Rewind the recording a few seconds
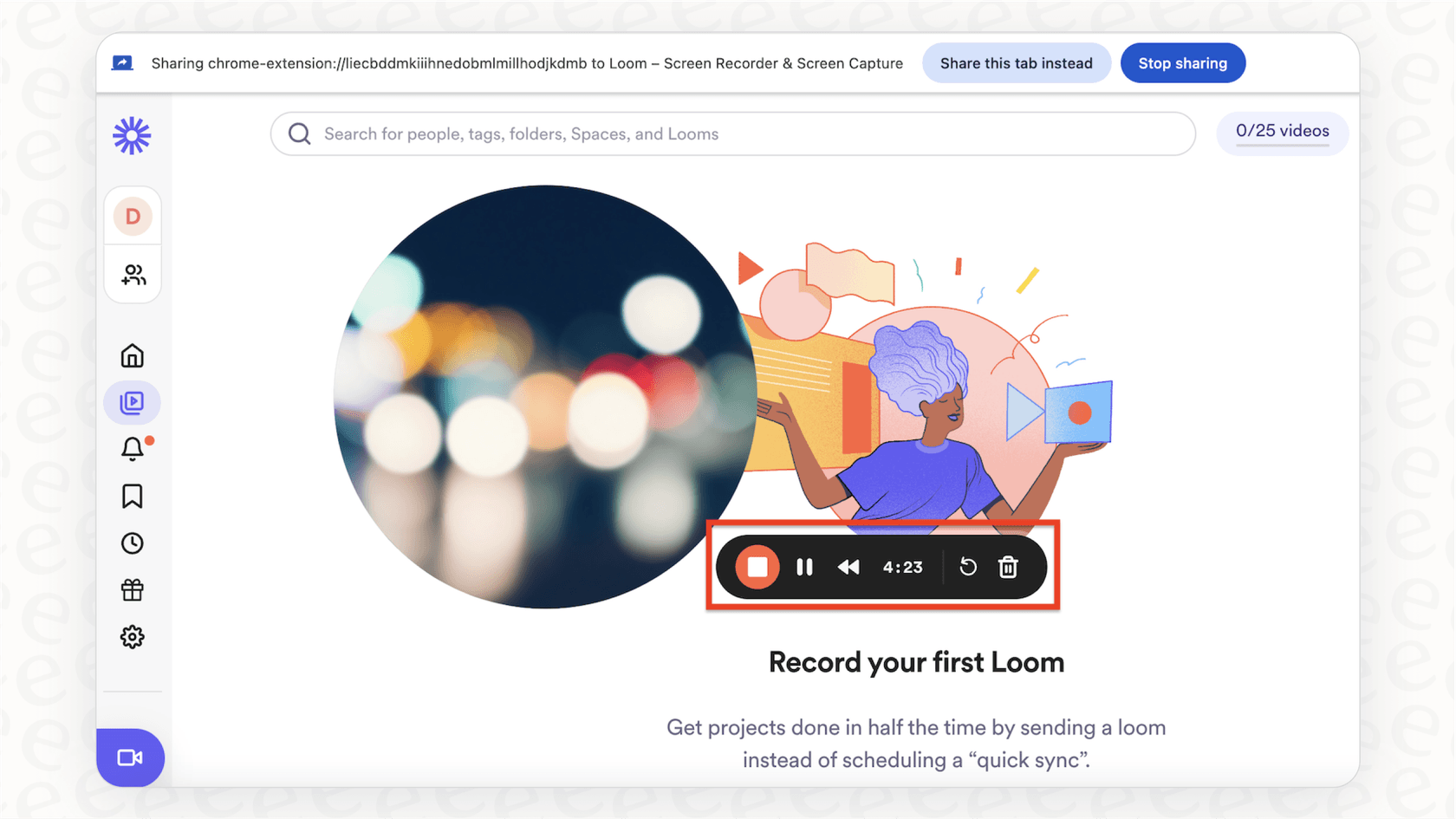Image resolution: width=1456 pixels, height=819 pixels. tap(848, 567)
